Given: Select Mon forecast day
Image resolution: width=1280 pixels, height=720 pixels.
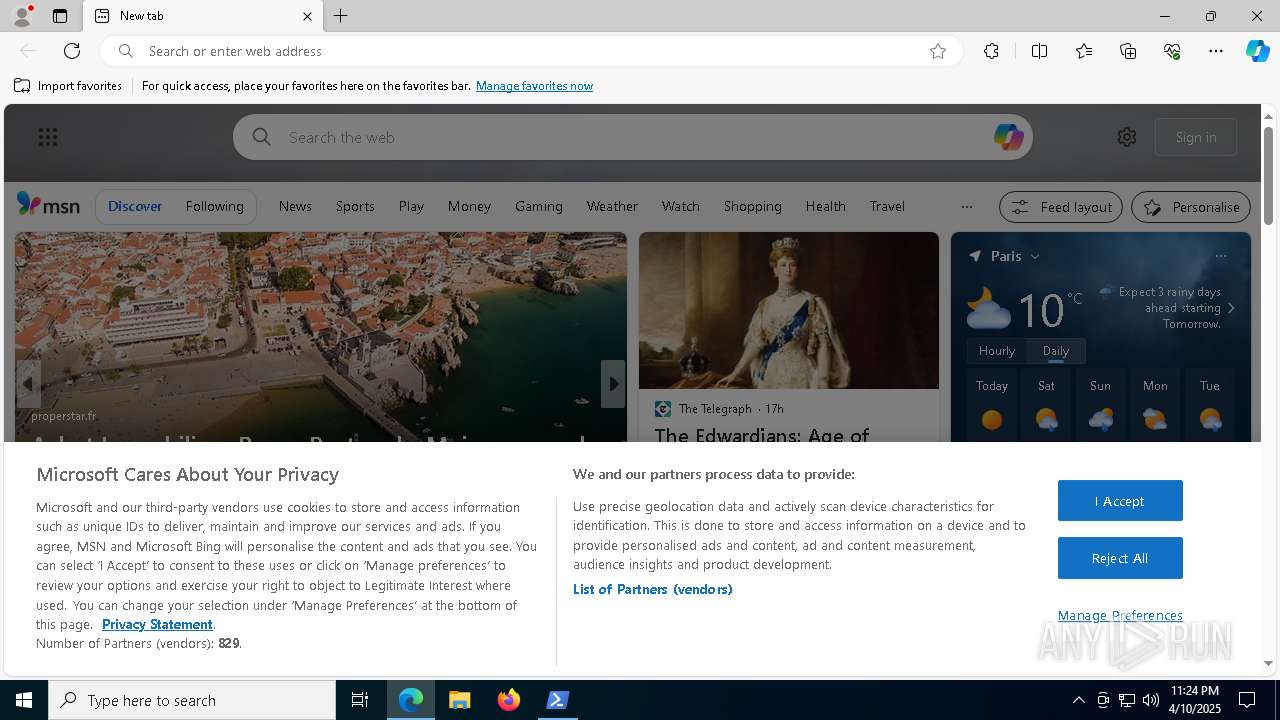Looking at the screenshot, I should [1155, 407].
